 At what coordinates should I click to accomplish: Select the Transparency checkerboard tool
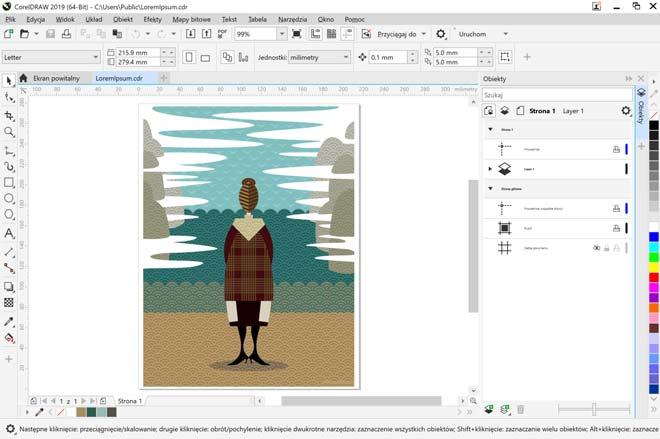pyautogui.click(x=9, y=302)
